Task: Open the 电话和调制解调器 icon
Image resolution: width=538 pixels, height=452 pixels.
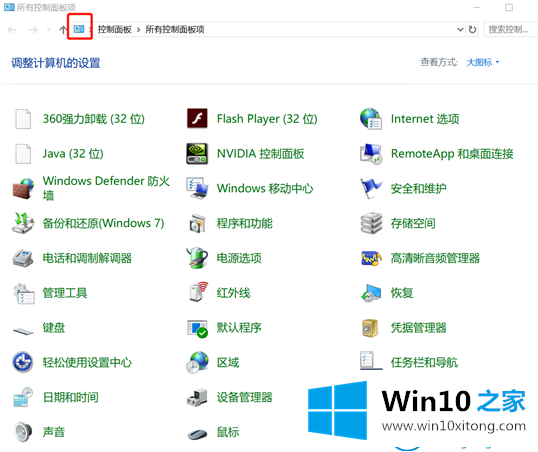Action: [23, 258]
